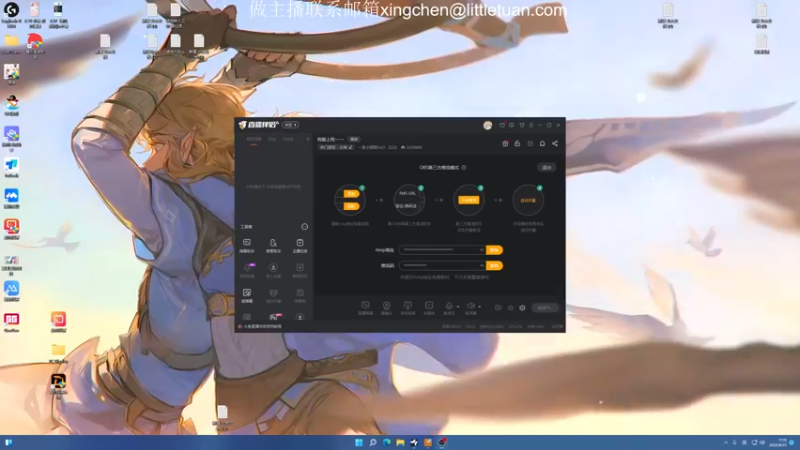Click the start streaming pill button at bottom-right
The image size is (800, 450).
[x=545, y=308]
